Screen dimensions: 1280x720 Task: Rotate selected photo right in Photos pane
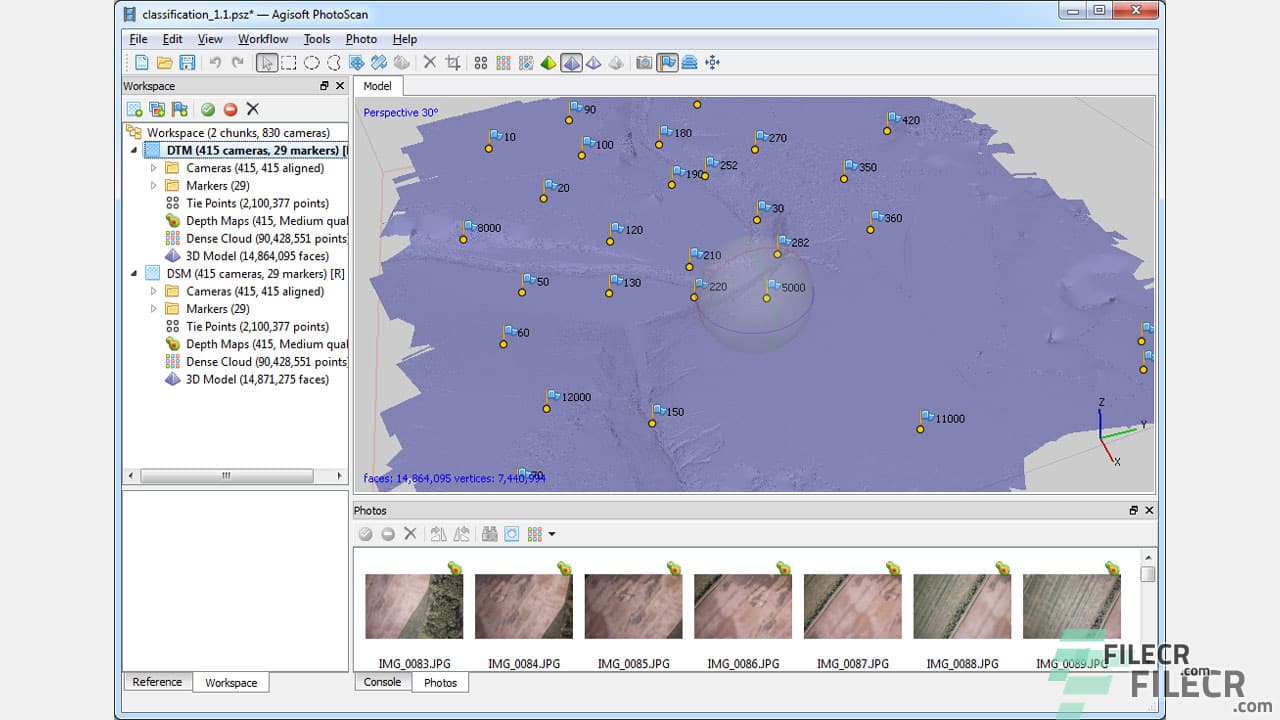(462, 533)
